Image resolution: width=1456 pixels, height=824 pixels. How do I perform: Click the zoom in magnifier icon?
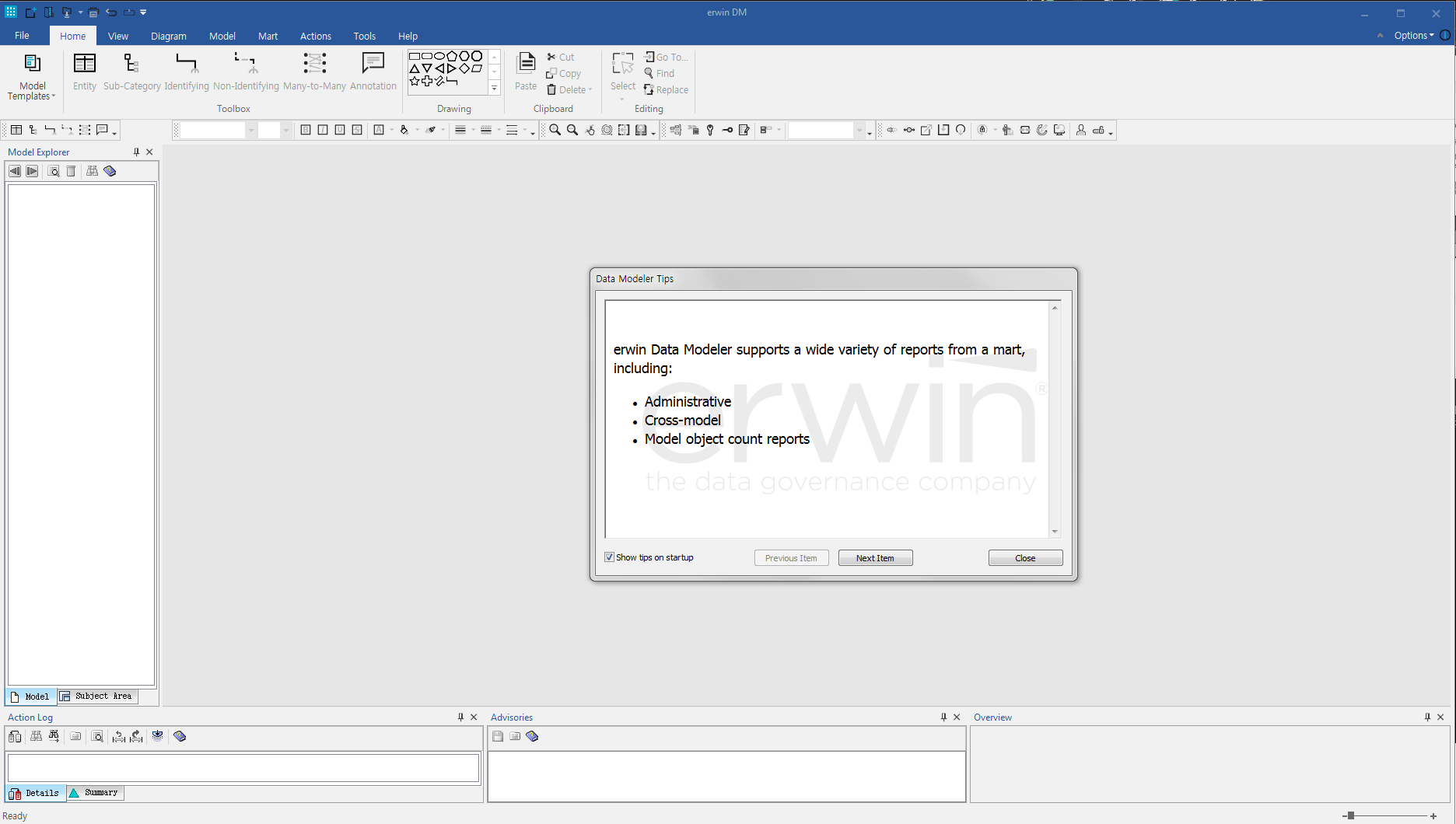(x=555, y=130)
